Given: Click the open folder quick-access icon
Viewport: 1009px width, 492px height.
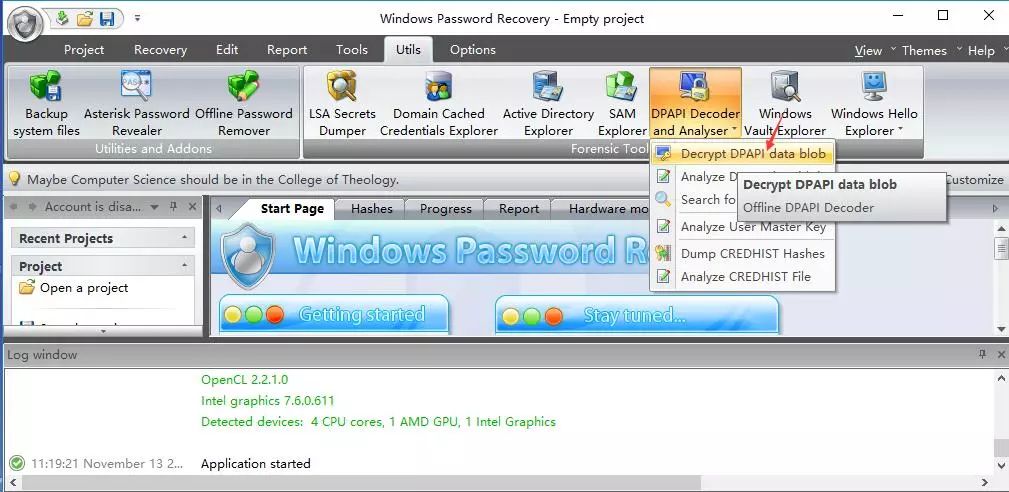Looking at the screenshot, I should (84, 19).
